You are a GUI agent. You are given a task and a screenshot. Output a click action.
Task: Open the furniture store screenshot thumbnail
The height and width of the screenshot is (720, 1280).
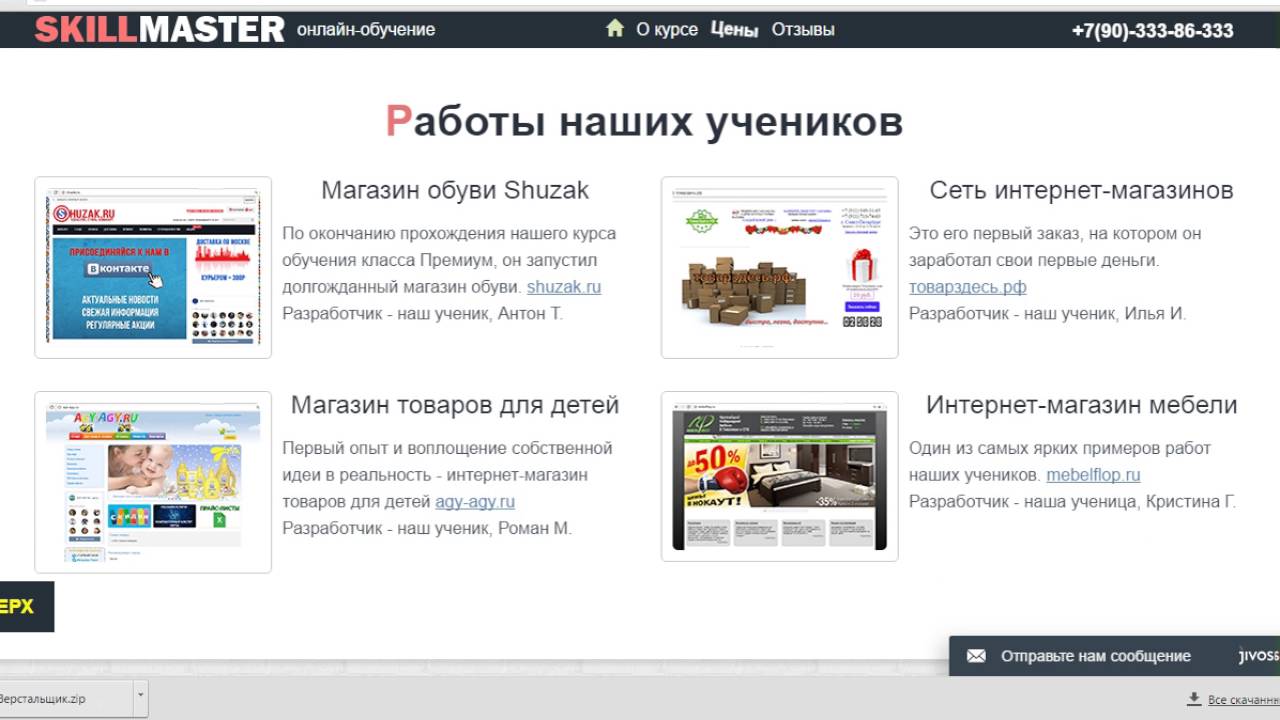[779, 476]
